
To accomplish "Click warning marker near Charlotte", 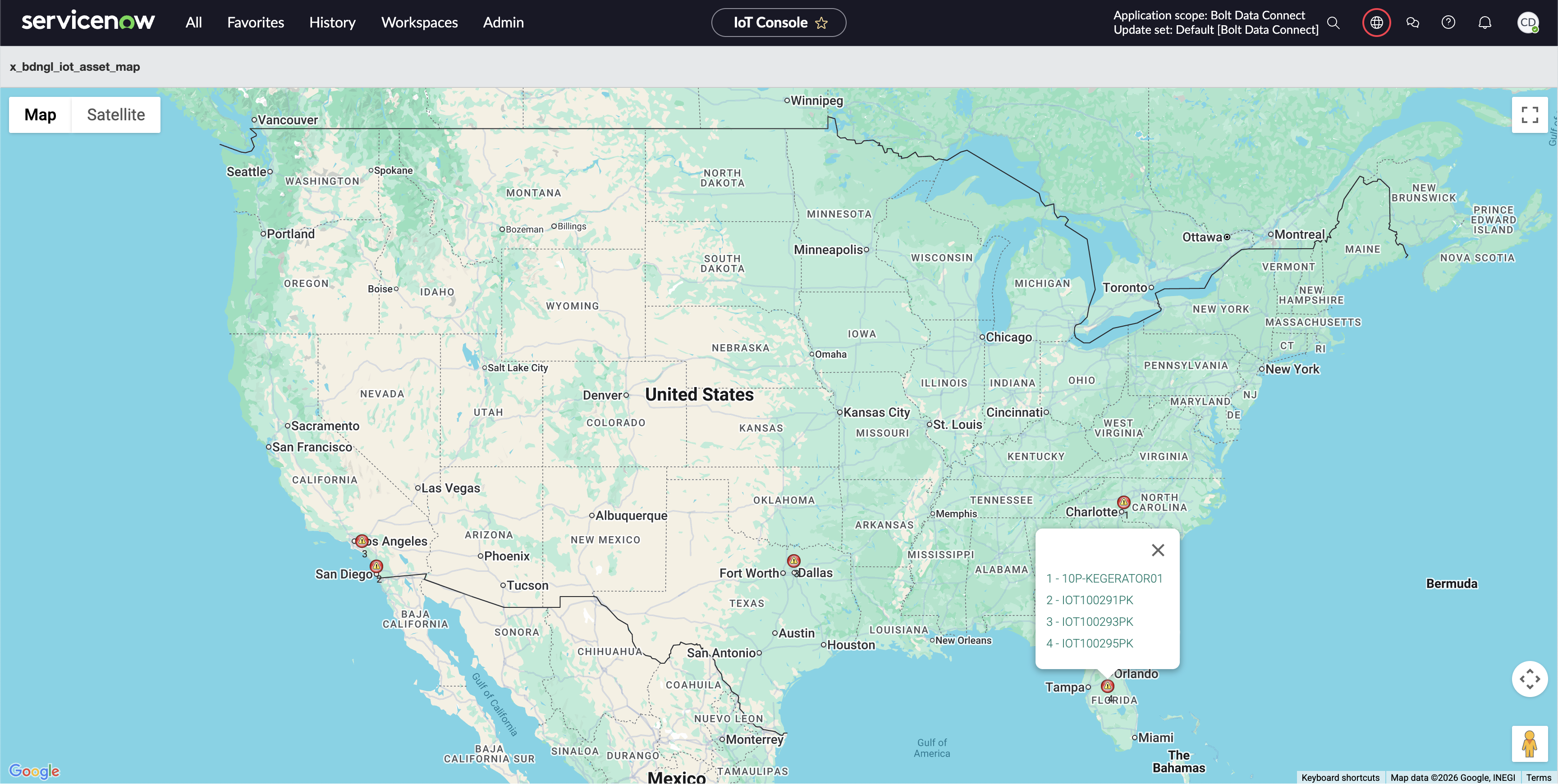I will pos(1123,502).
